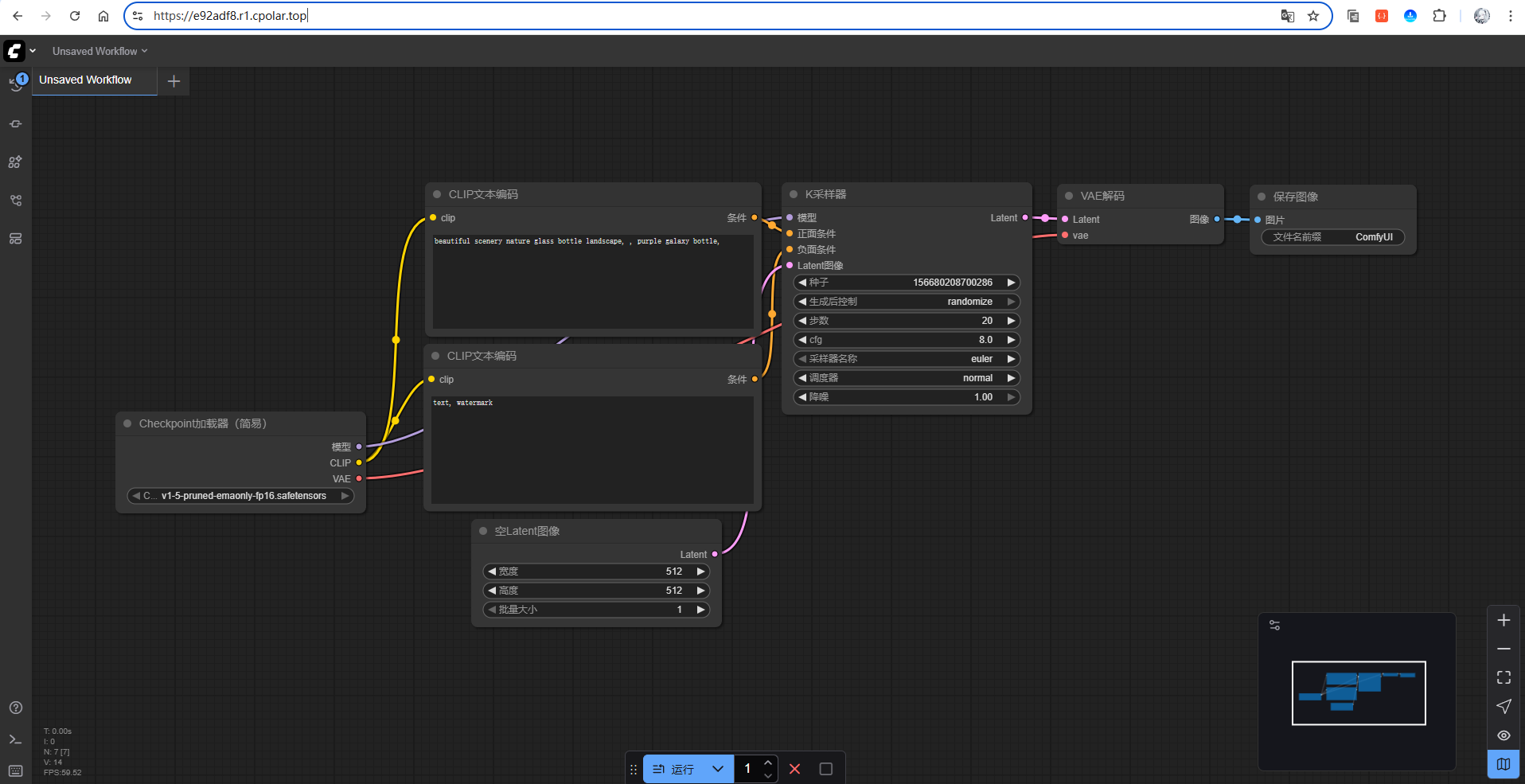The width and height of the screenshot is (1525, 784).
Task: Collapse the K采样器 node via its dot
Action: pos(794,194)
